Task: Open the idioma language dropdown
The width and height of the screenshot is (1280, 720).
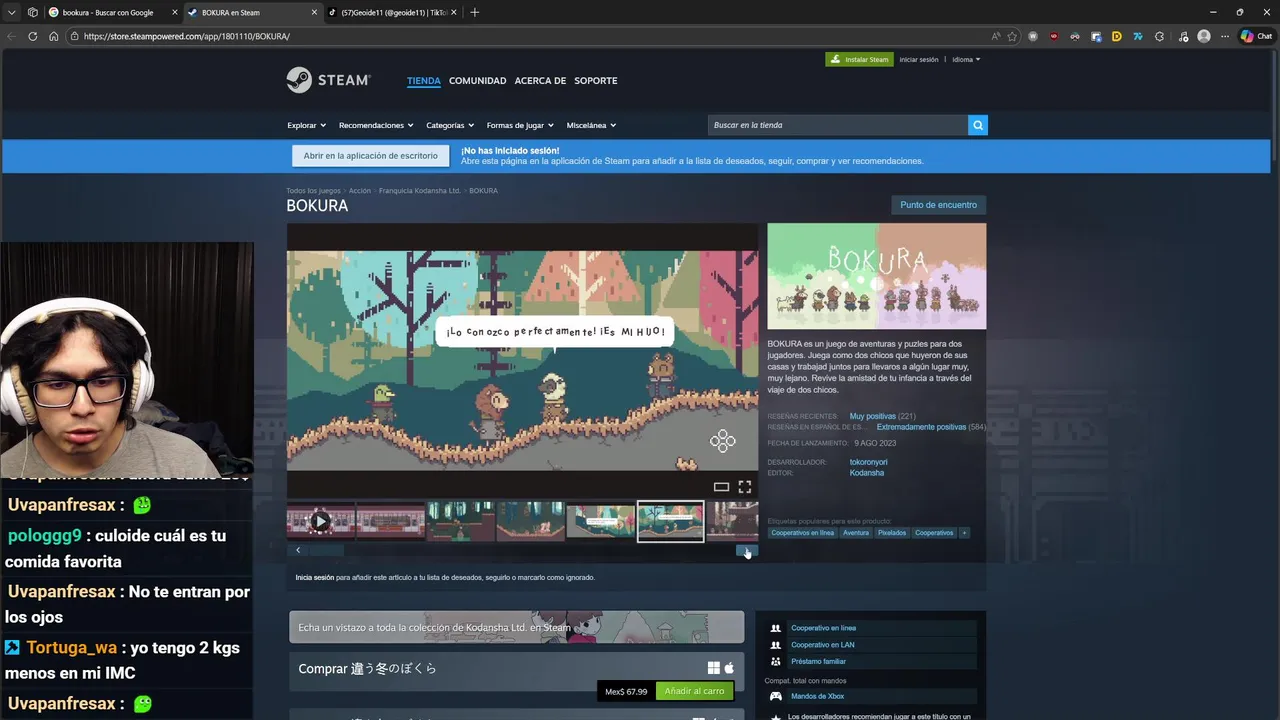Action: point(966,59)
